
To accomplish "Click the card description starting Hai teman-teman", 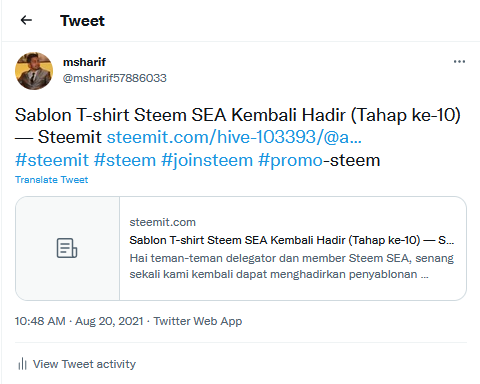I will (x=292, y=266).
